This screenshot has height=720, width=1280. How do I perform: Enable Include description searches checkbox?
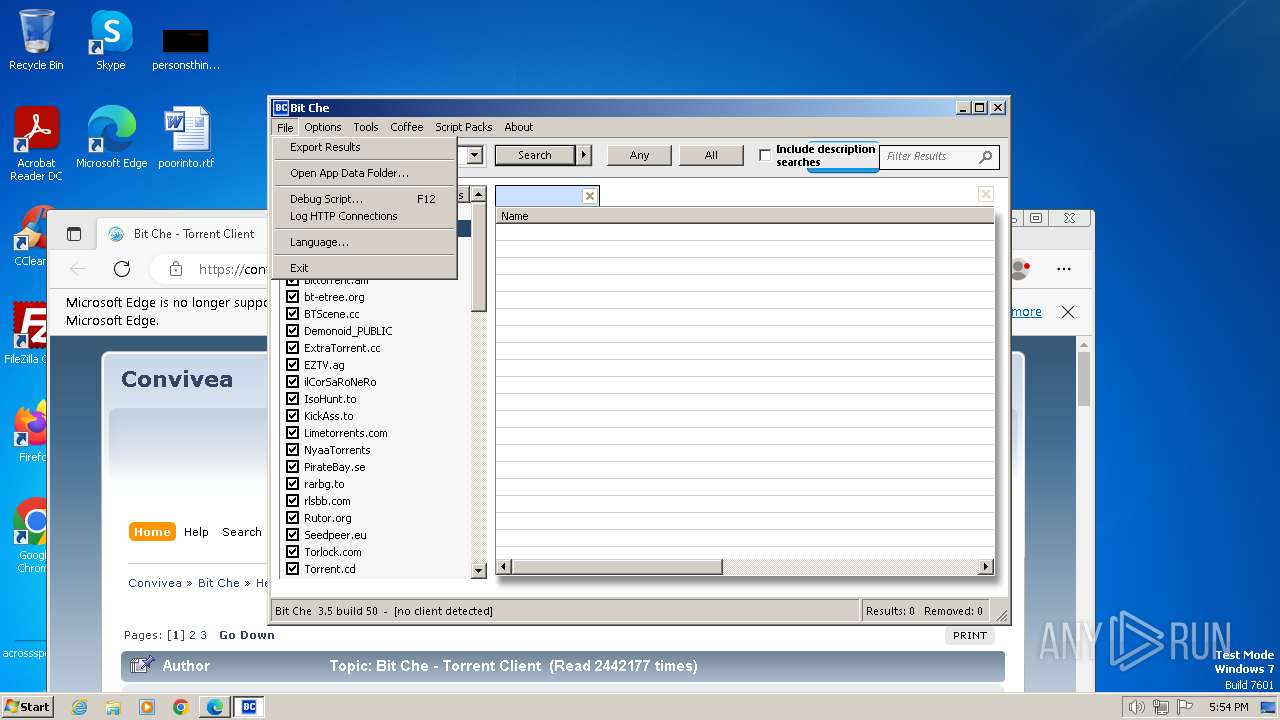point(765,155)
